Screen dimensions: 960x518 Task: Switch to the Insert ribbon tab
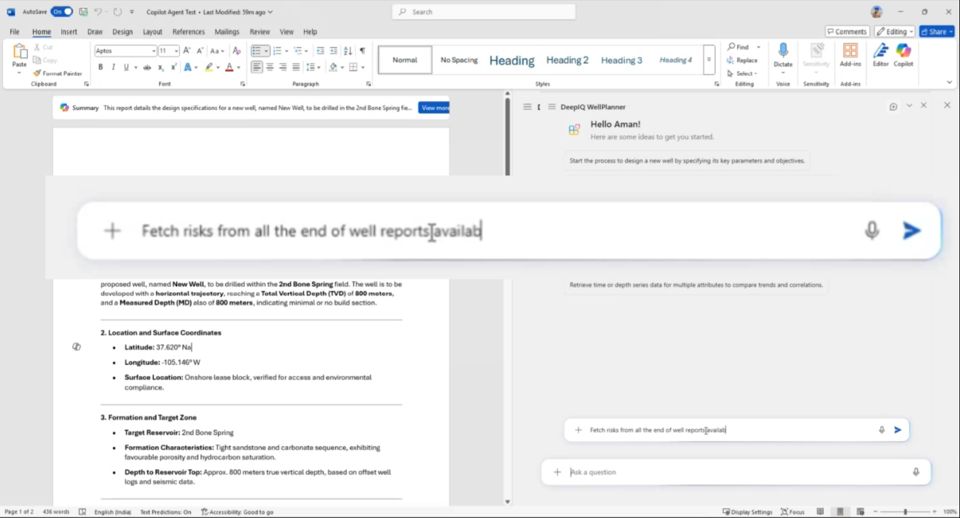pyautogui.click(x=69, y=32)
